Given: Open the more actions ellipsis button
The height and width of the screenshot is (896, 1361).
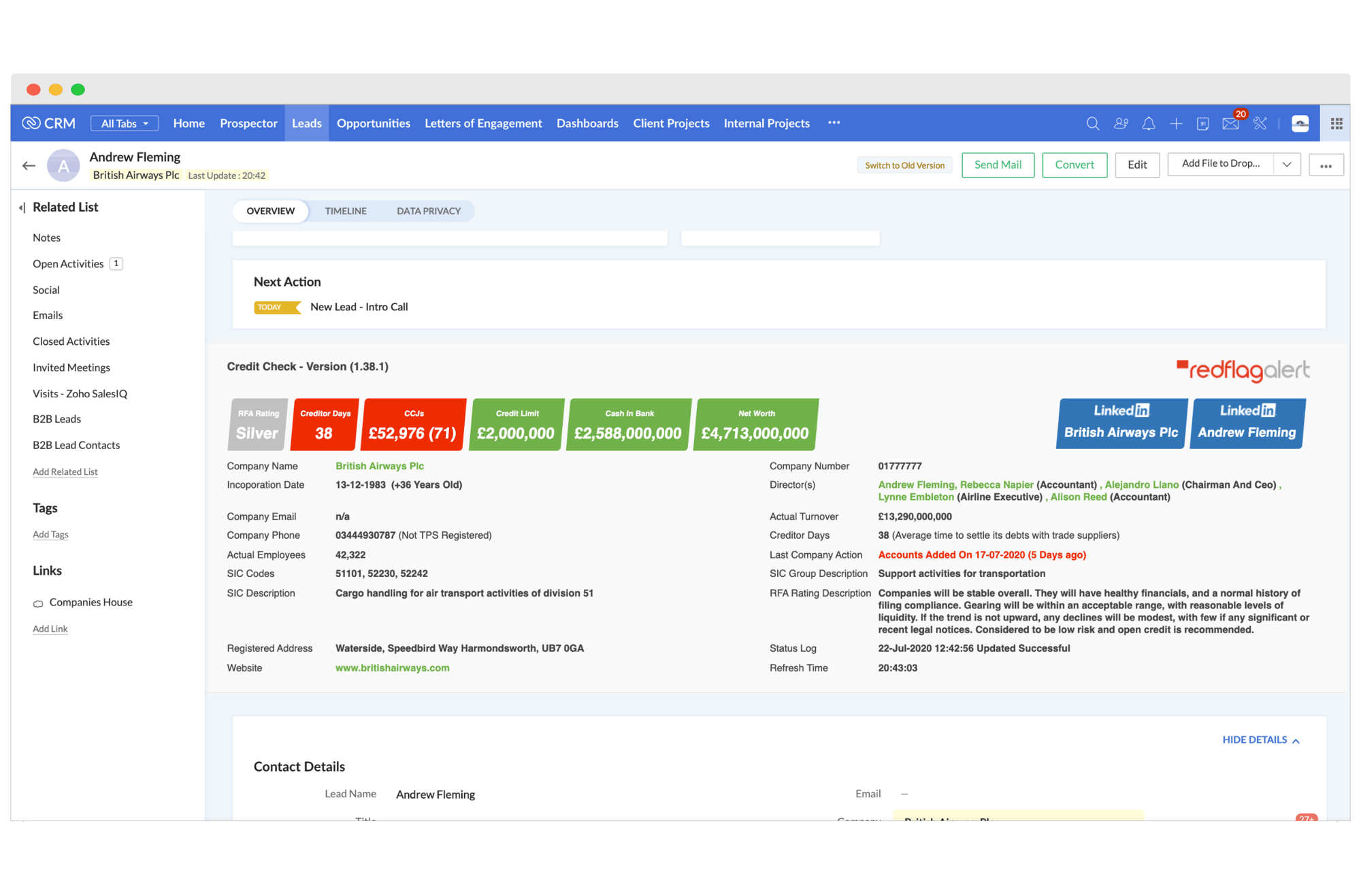Looking at the screenshot, I should [1326, 165].
